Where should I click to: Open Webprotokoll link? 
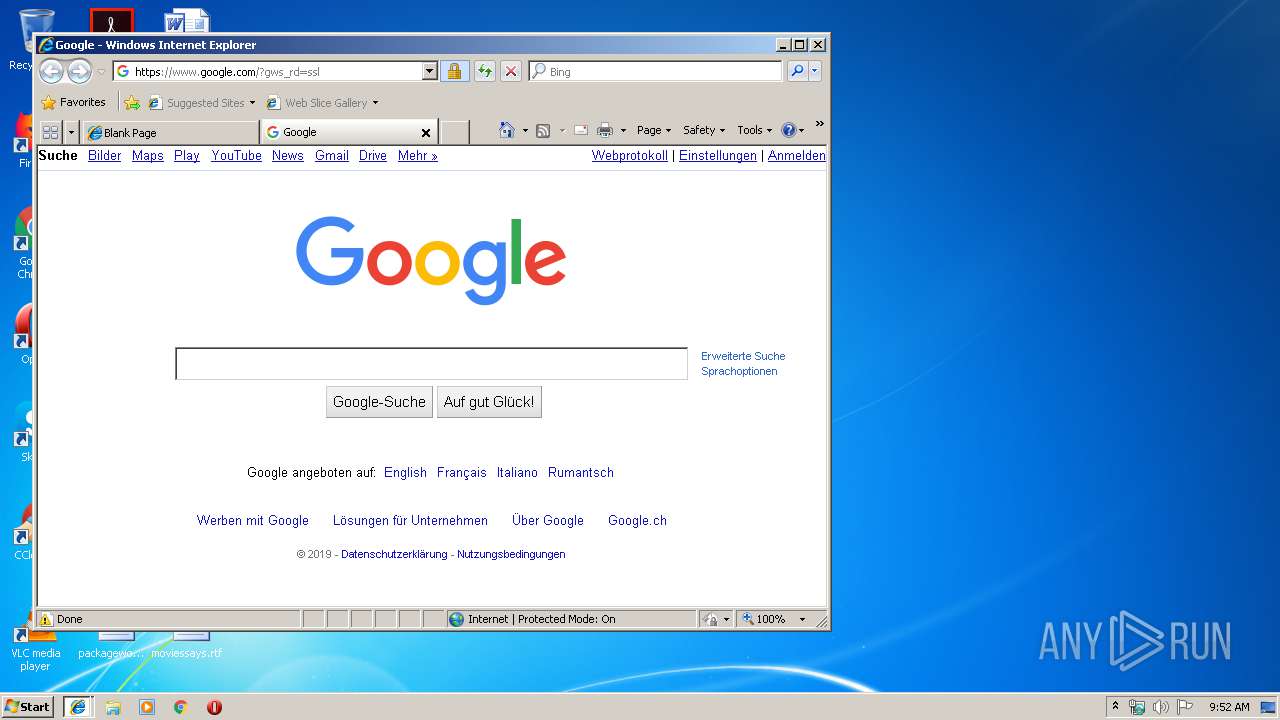[x=629, y=155]
